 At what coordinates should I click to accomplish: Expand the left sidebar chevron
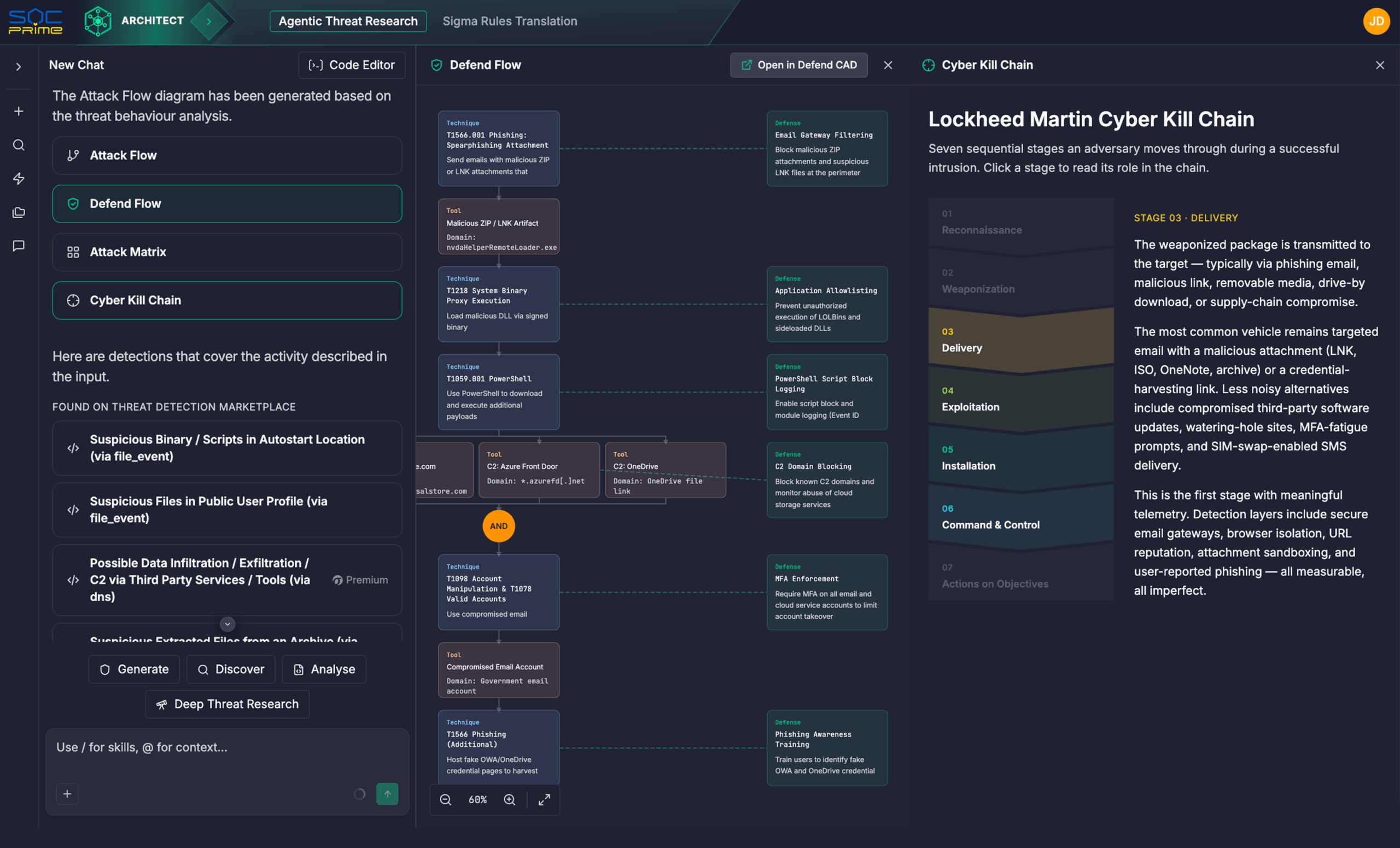[x=19, y=67]
